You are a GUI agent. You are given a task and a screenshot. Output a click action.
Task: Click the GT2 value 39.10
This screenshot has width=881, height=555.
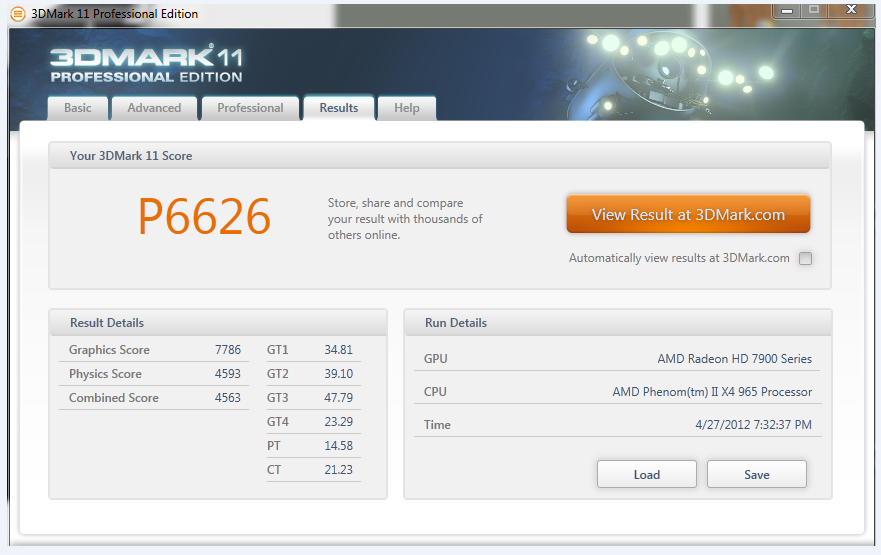click(338, 374)
